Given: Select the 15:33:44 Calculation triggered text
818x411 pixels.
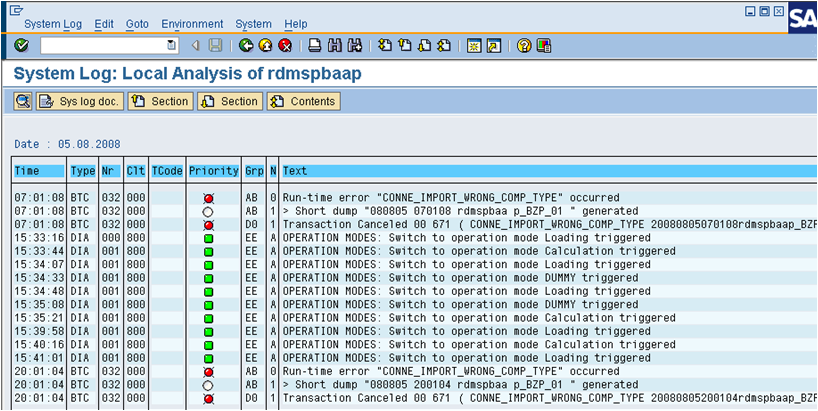Looking at the screenshot, I should [479, 251].
